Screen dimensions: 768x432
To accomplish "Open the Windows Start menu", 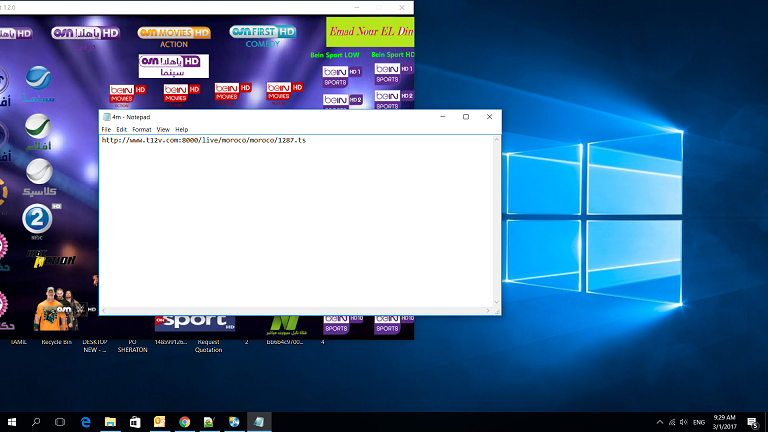I will [12, 422].
